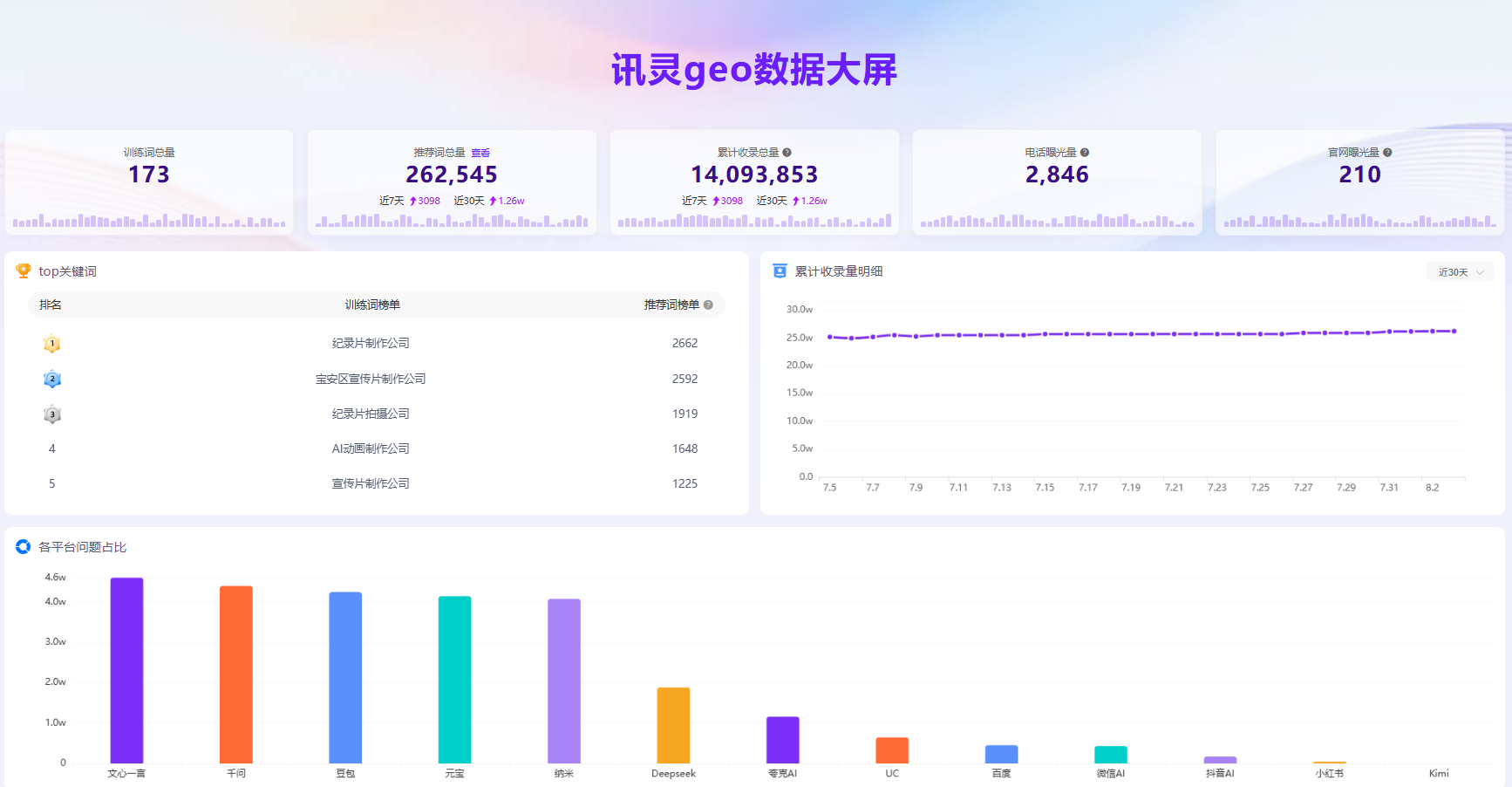Click 近7天 up arrow in 推荐词总量 card
Viewport: 1512px width, 787px height.
412,201
